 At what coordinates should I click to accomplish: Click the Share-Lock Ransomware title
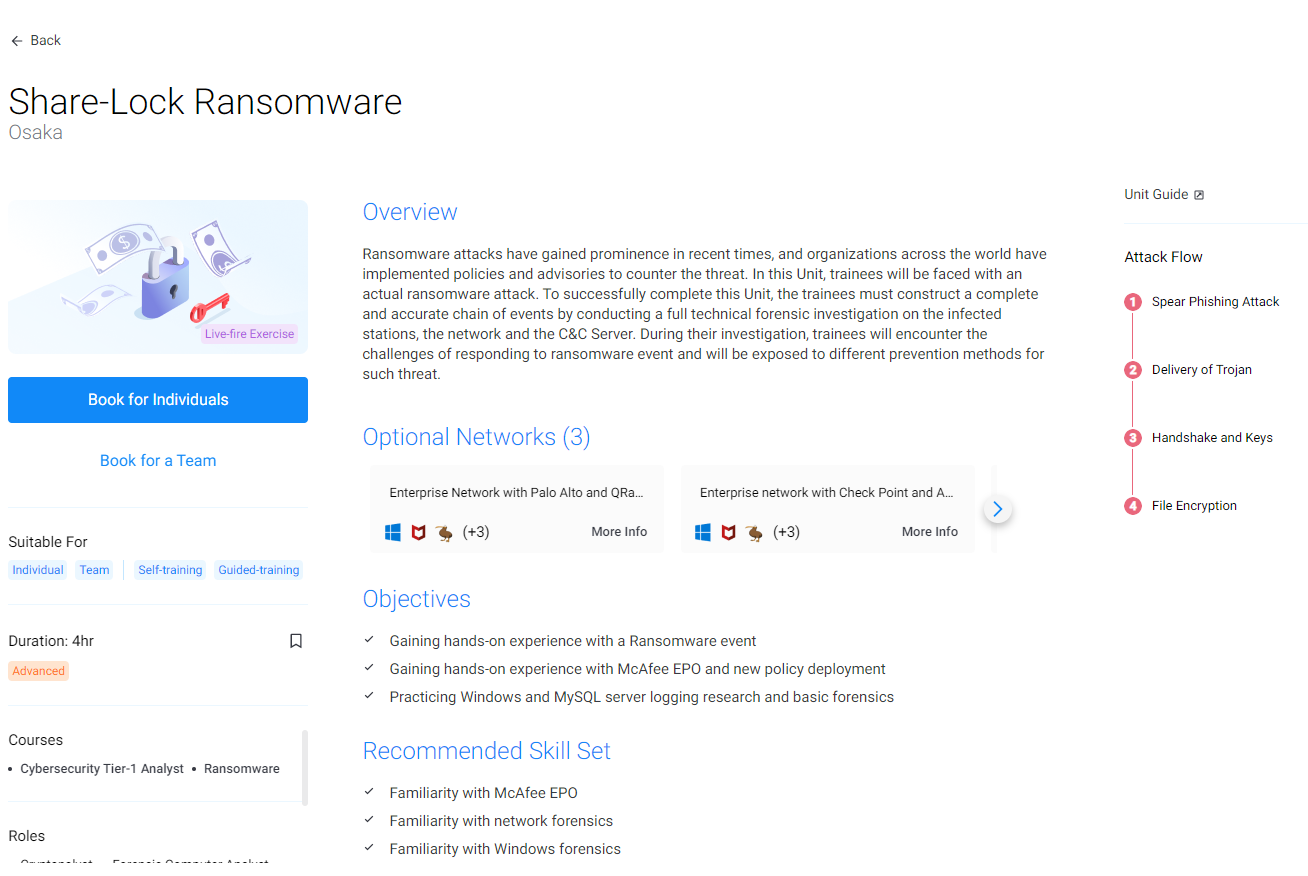coord(205,101)
